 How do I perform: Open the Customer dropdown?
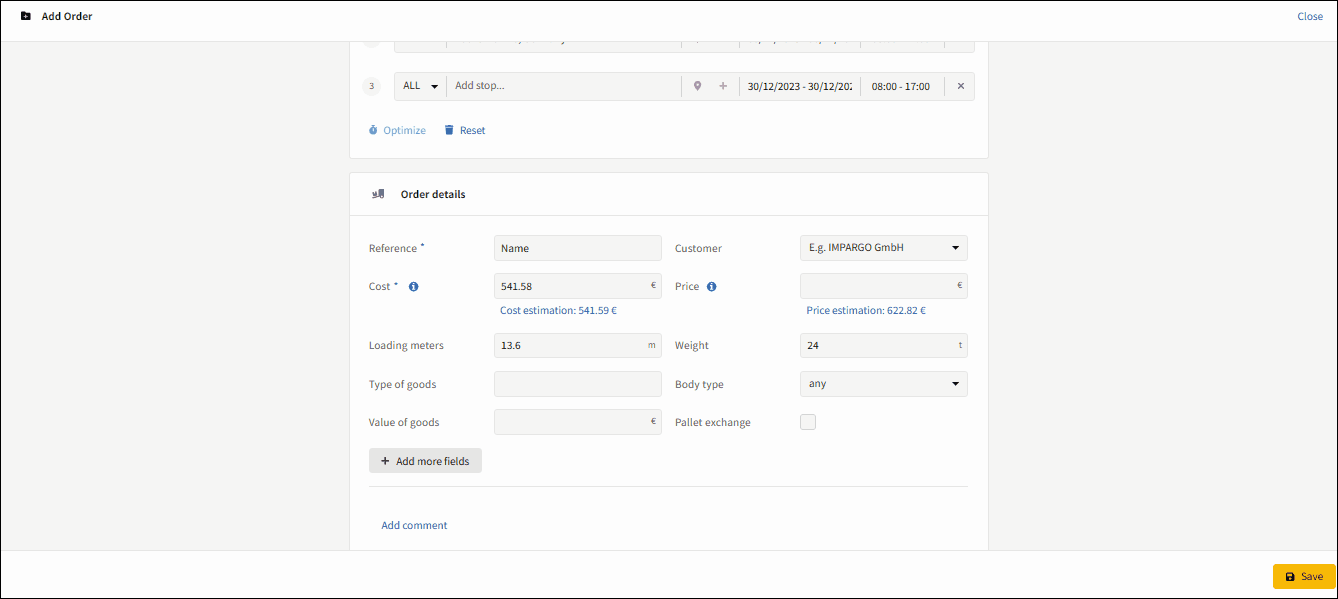pos(884,248)
